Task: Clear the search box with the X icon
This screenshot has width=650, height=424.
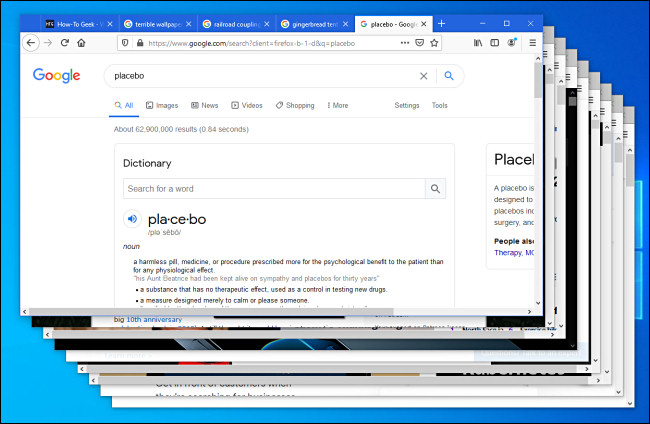Action: coord(423,76)
